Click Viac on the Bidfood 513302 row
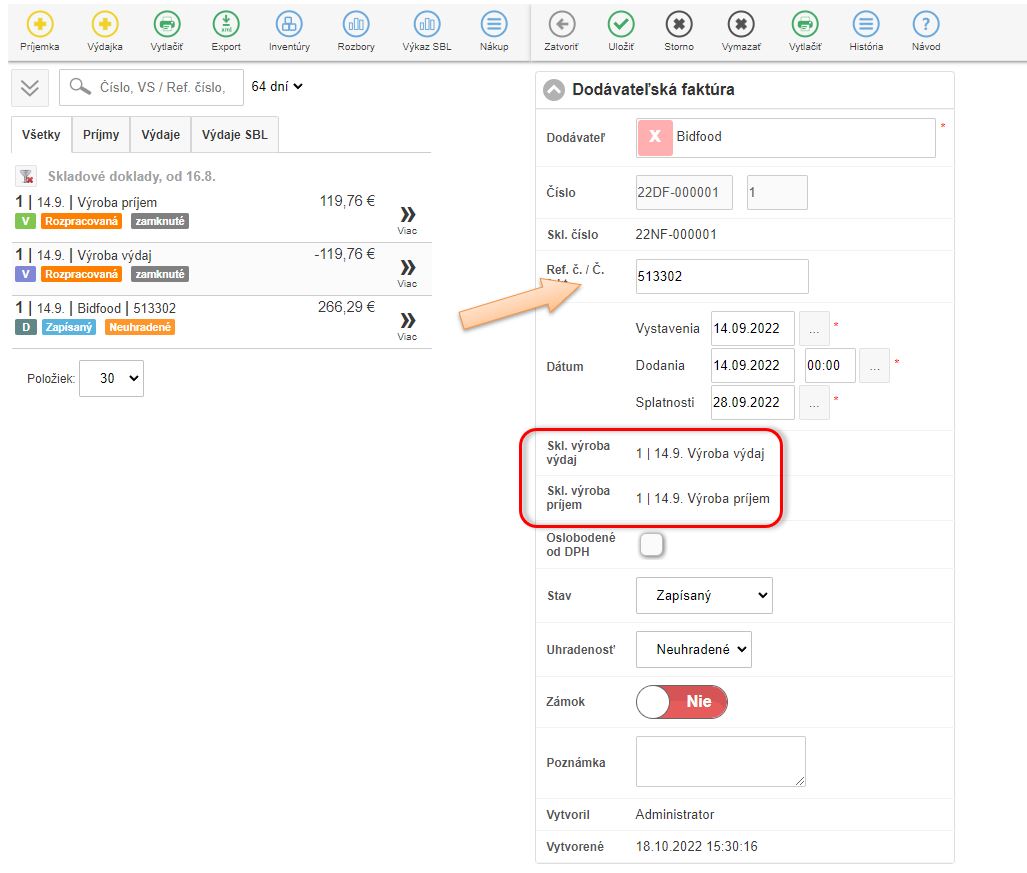The image size is (1027, 873). (407, 322)
